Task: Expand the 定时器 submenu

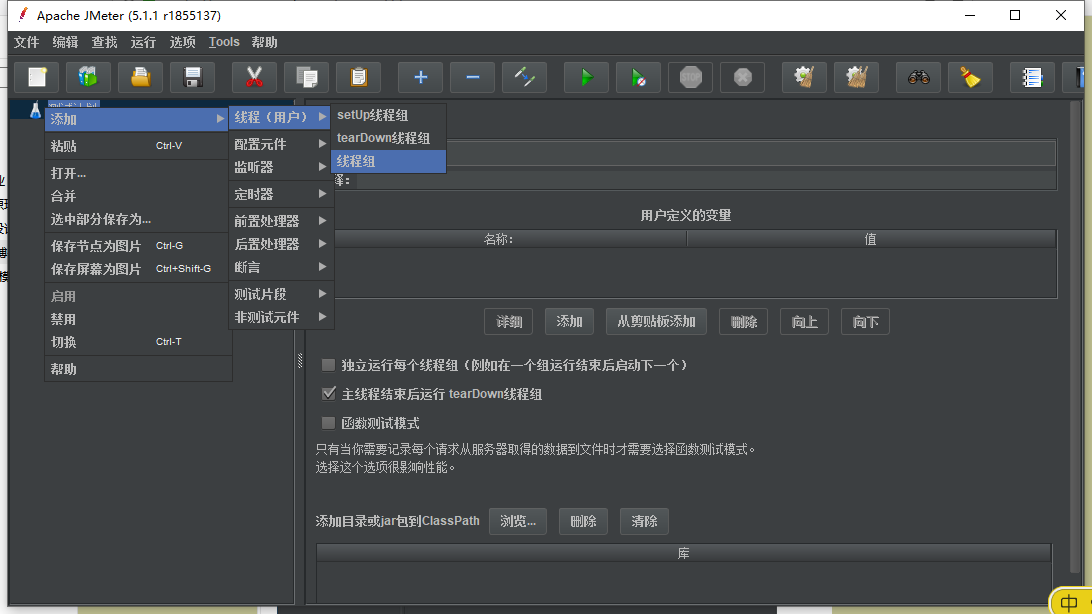Action: [x=280, y=194]
